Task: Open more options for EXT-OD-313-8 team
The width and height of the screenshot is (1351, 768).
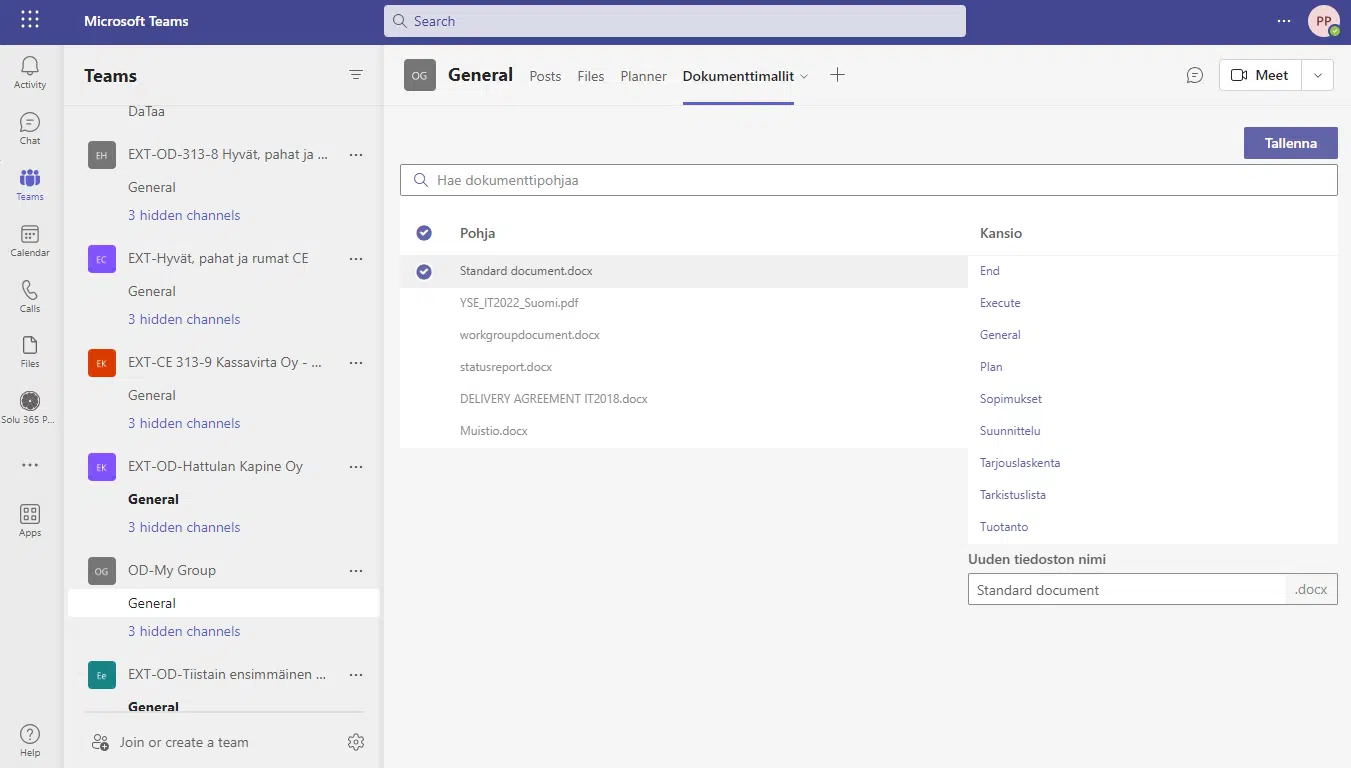Action: click(356, 155)
